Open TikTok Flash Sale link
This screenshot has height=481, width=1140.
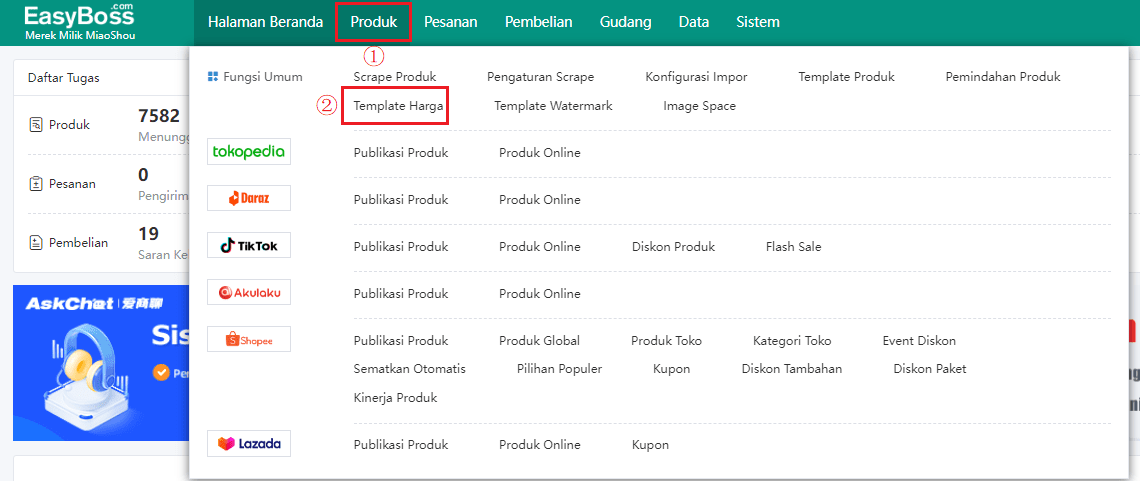coord(793,247)
